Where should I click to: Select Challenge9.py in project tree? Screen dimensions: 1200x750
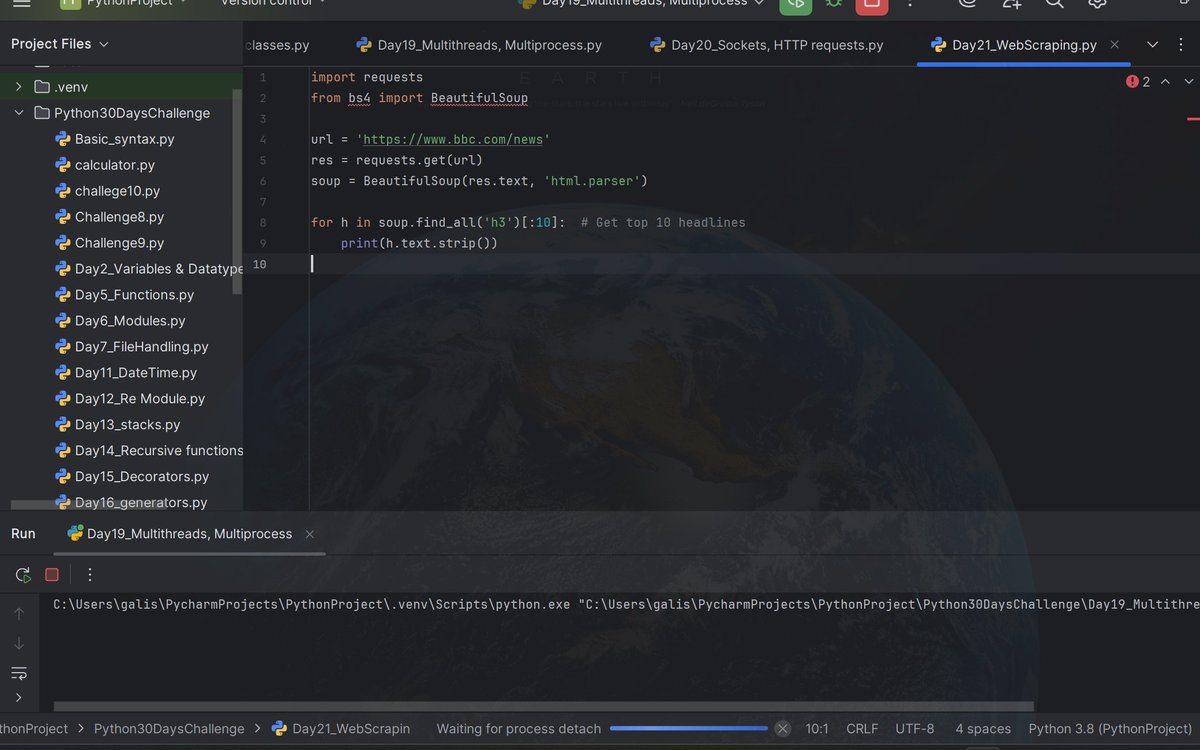pos(119,243)
